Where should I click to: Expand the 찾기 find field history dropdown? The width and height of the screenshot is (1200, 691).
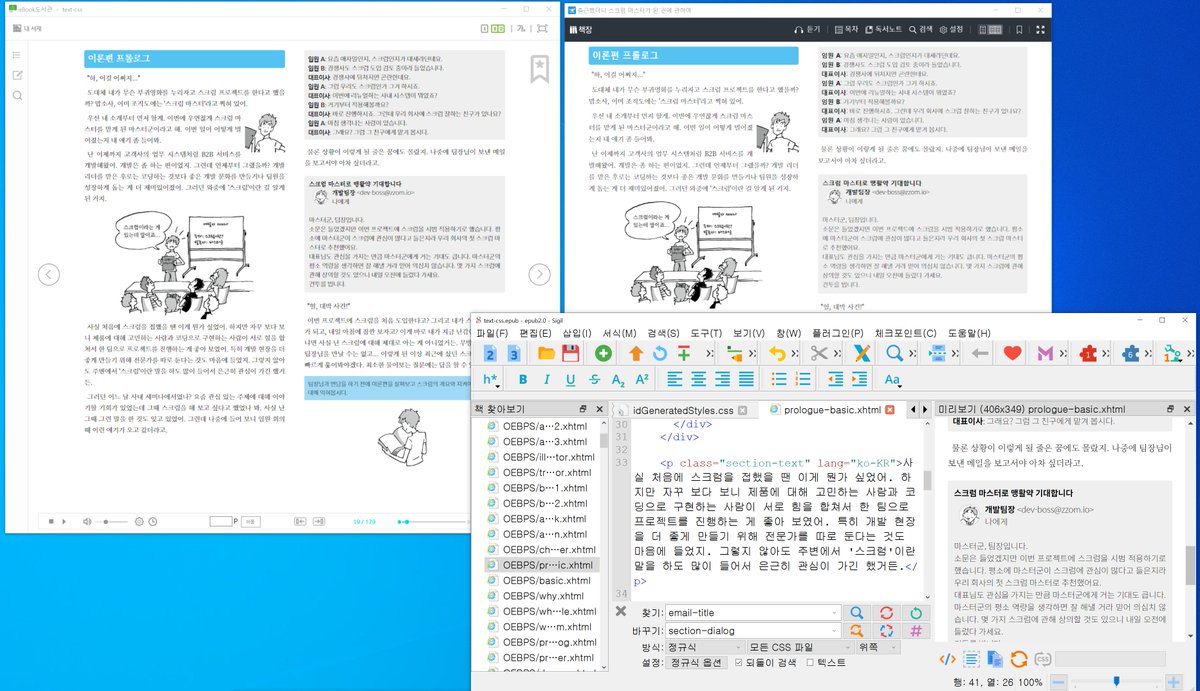point(834,613)
